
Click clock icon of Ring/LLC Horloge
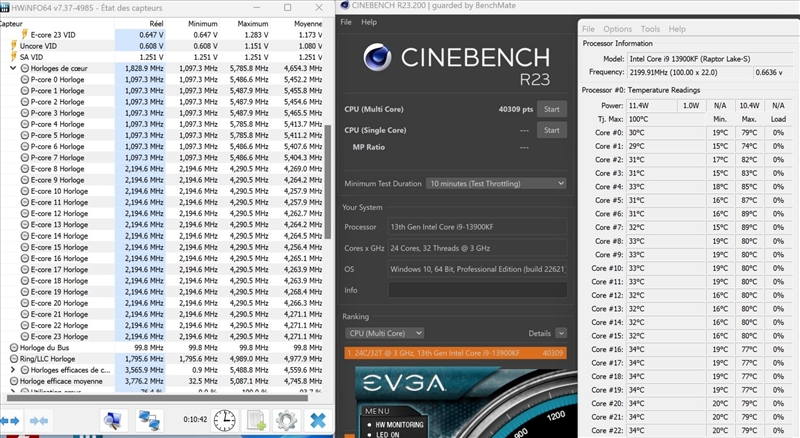click(x=14, y=359)
